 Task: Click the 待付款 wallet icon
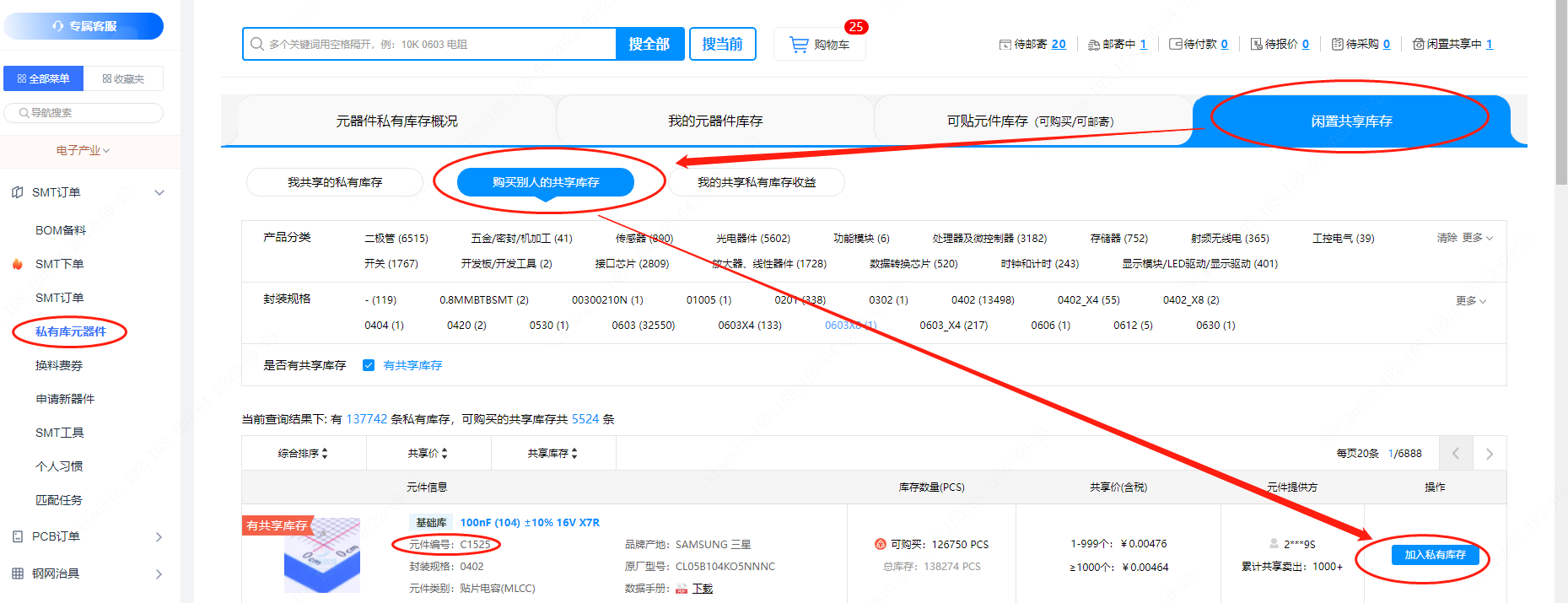pos(1175,45)
